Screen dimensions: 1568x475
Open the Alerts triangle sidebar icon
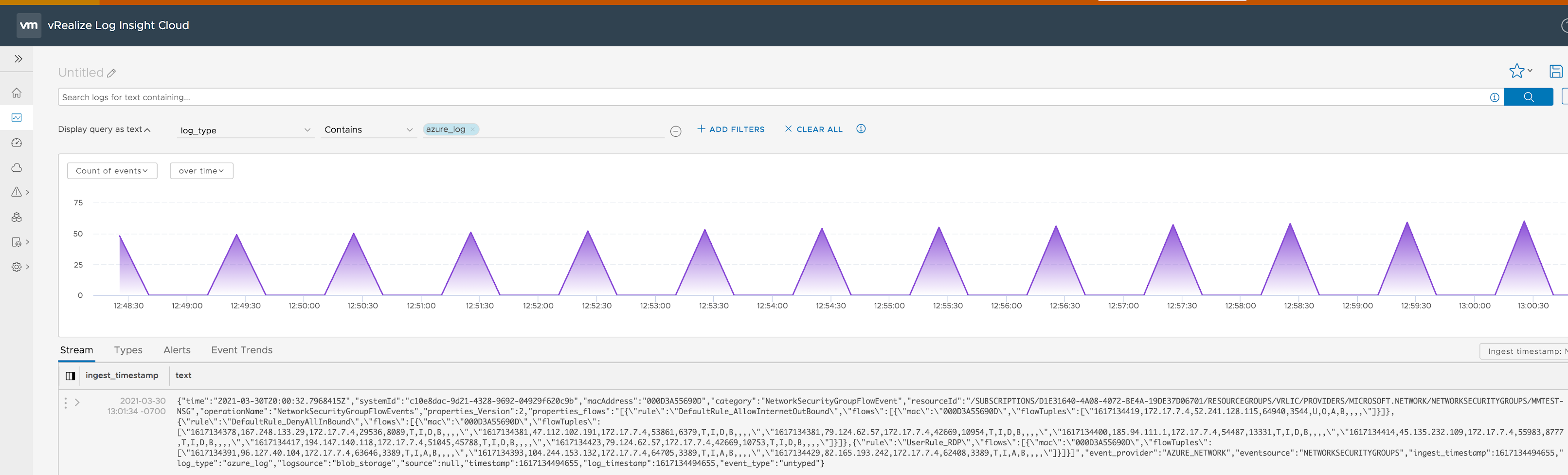pos(17,192)
